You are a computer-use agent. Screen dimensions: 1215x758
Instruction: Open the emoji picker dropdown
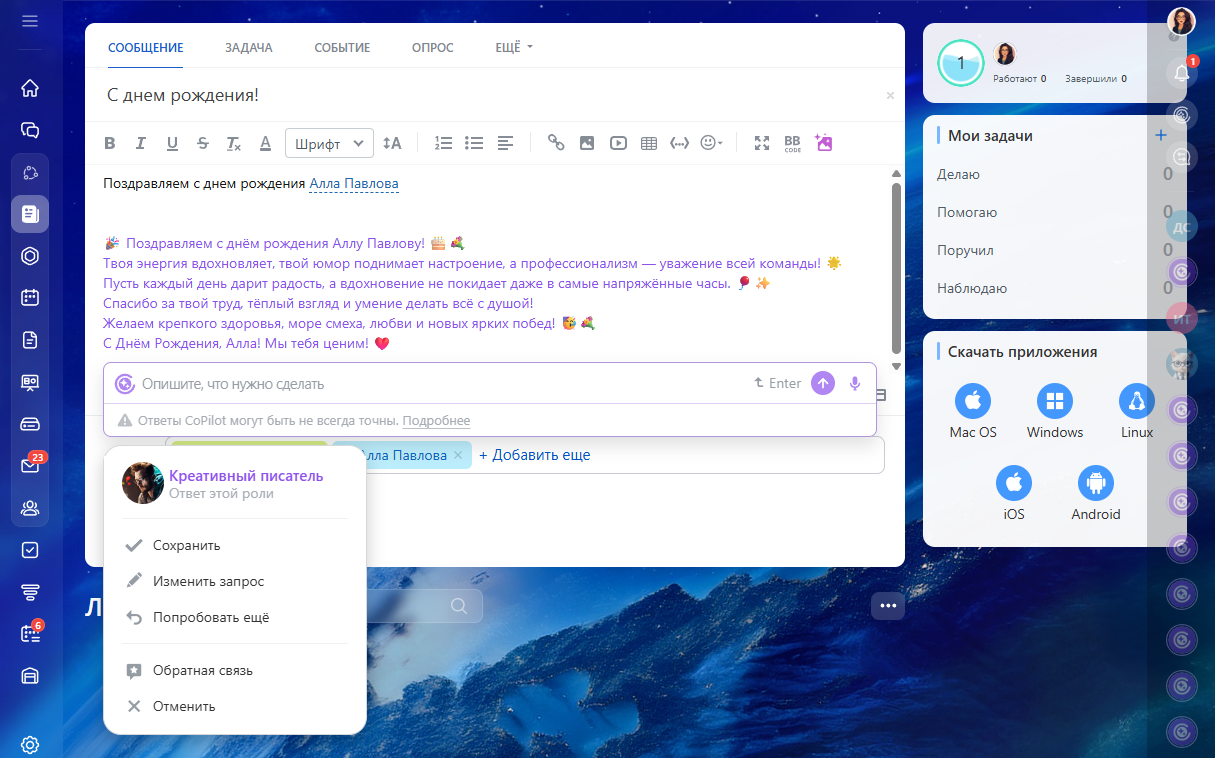[711, 143]
